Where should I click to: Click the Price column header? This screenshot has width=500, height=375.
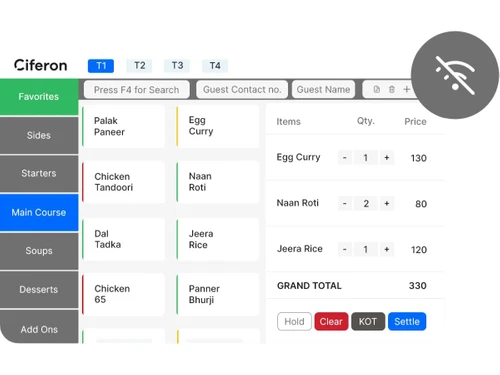pyautogui.click(x=415, y=122)
